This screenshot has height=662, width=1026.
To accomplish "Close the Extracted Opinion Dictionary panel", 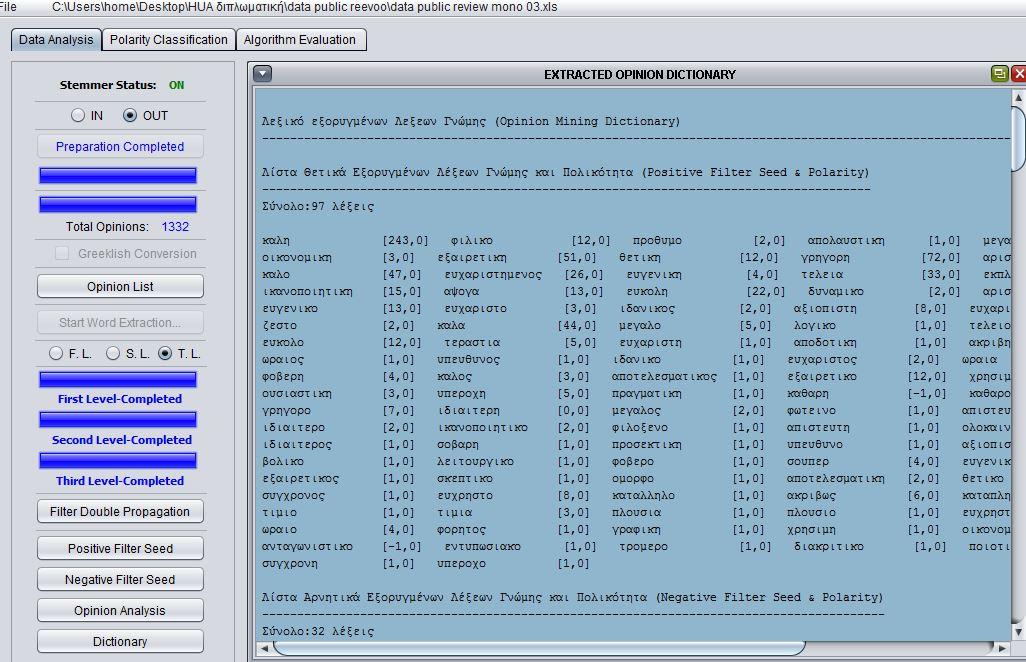I will click(x=1018, y=73).
